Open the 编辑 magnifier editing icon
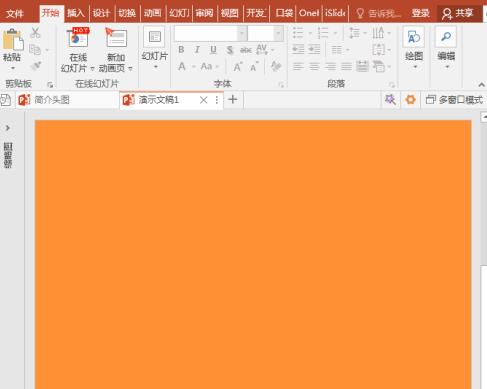This screenshot has width=487, height=389. click(x=446, y=37)
